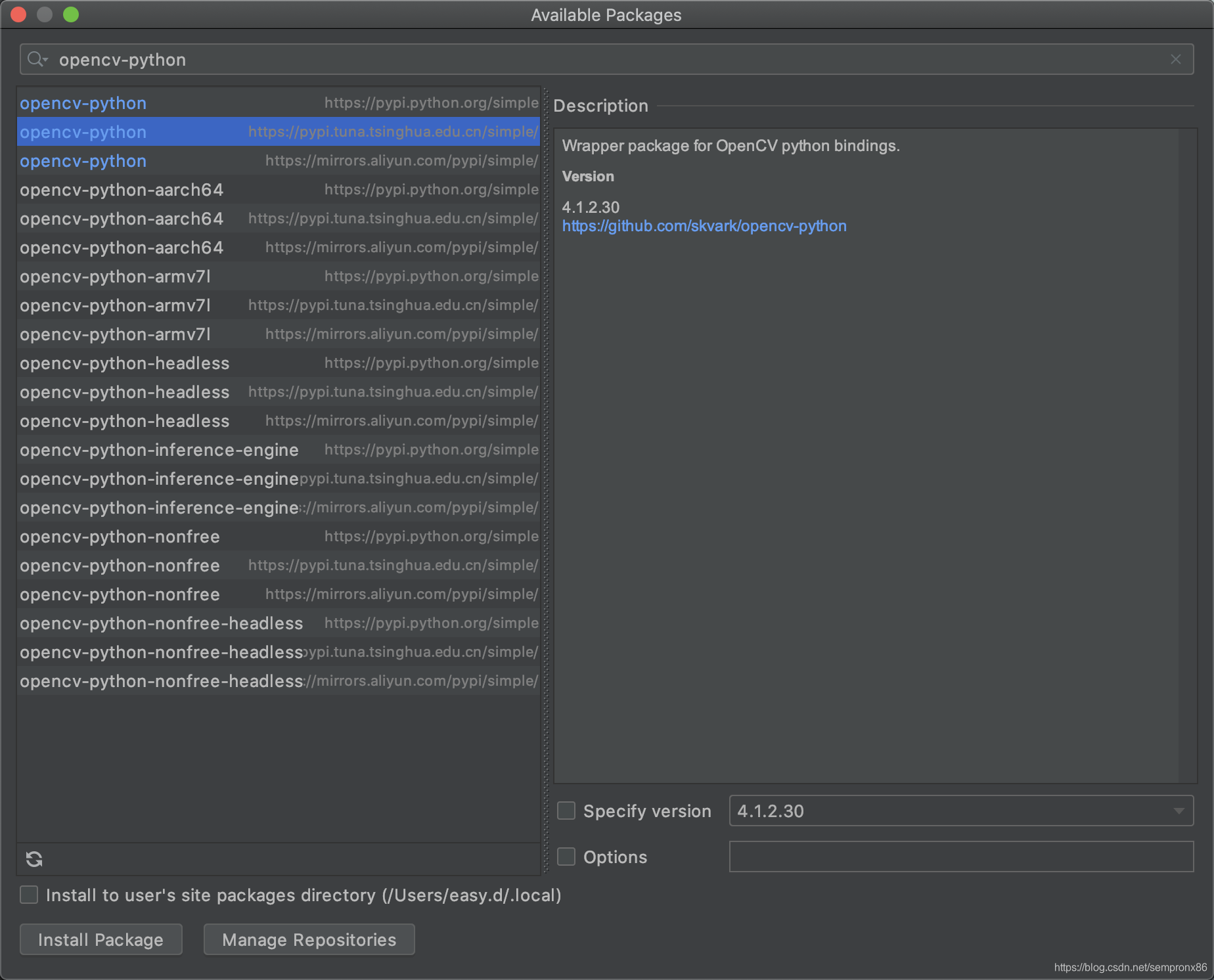
Task: Select opencv-python-armv7l from aliyun mirror
Action: [x=279, y=334]
